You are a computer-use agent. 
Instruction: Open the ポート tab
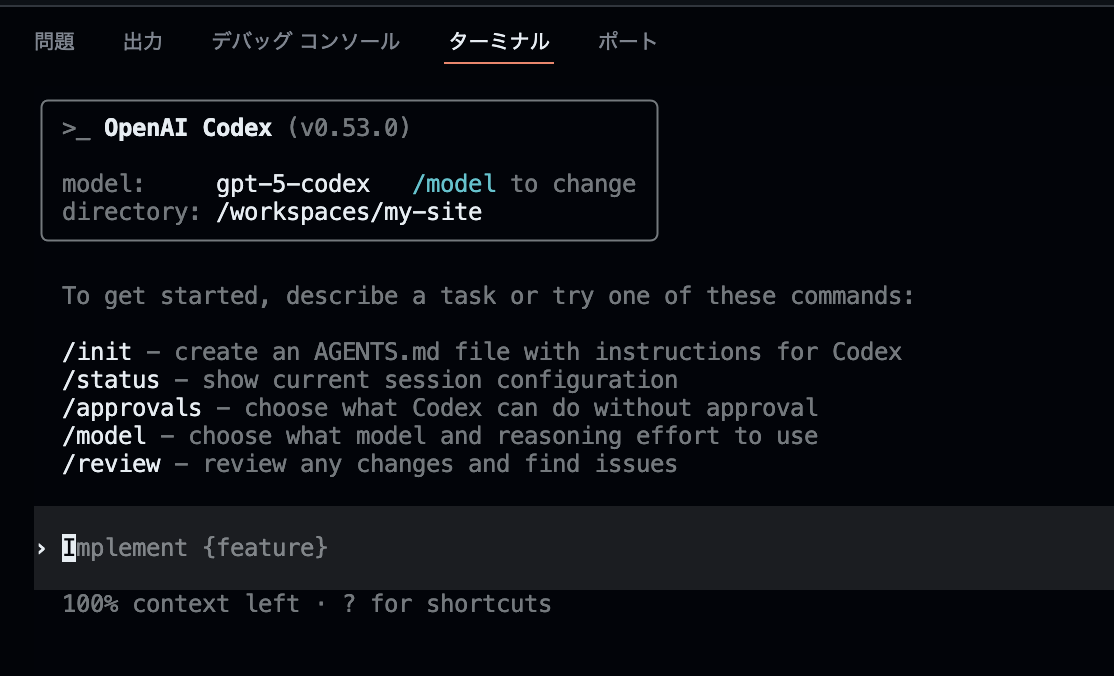coord(627,42)
